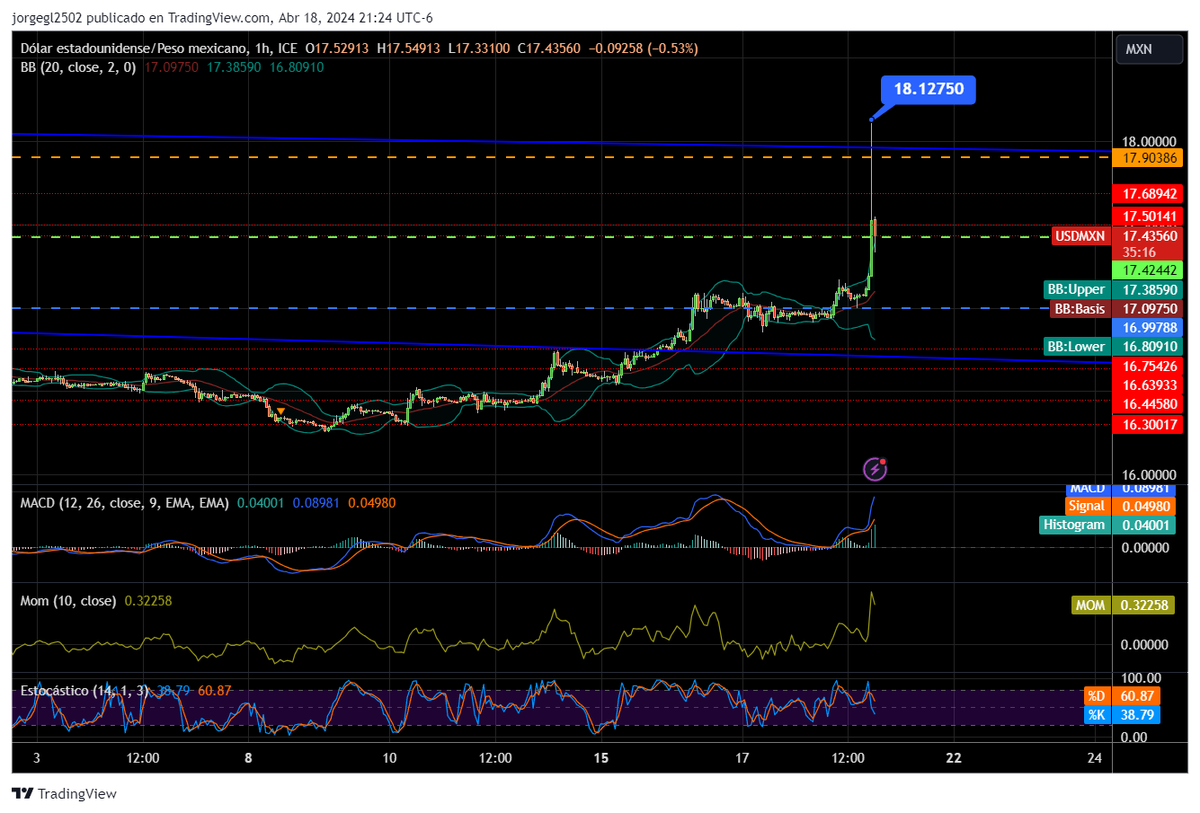The height and width of the screenshot is (813, 1200).
Task: Select the 18.12750 price callout label
Action: (928, 89)
